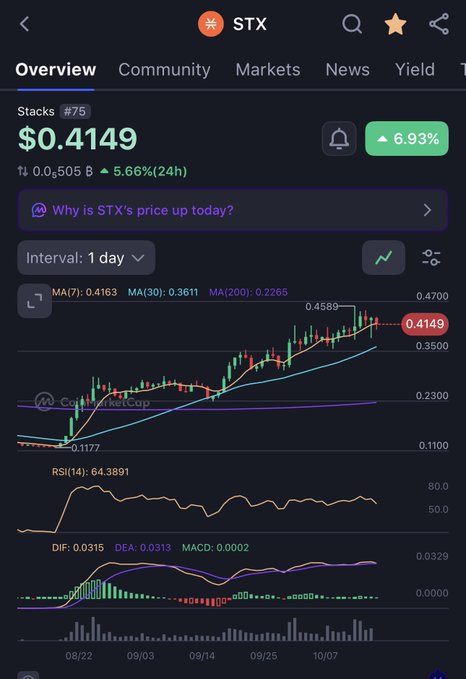Open the News tab
Viewport: 466px width, 679px height.
(x=347, y=70)
